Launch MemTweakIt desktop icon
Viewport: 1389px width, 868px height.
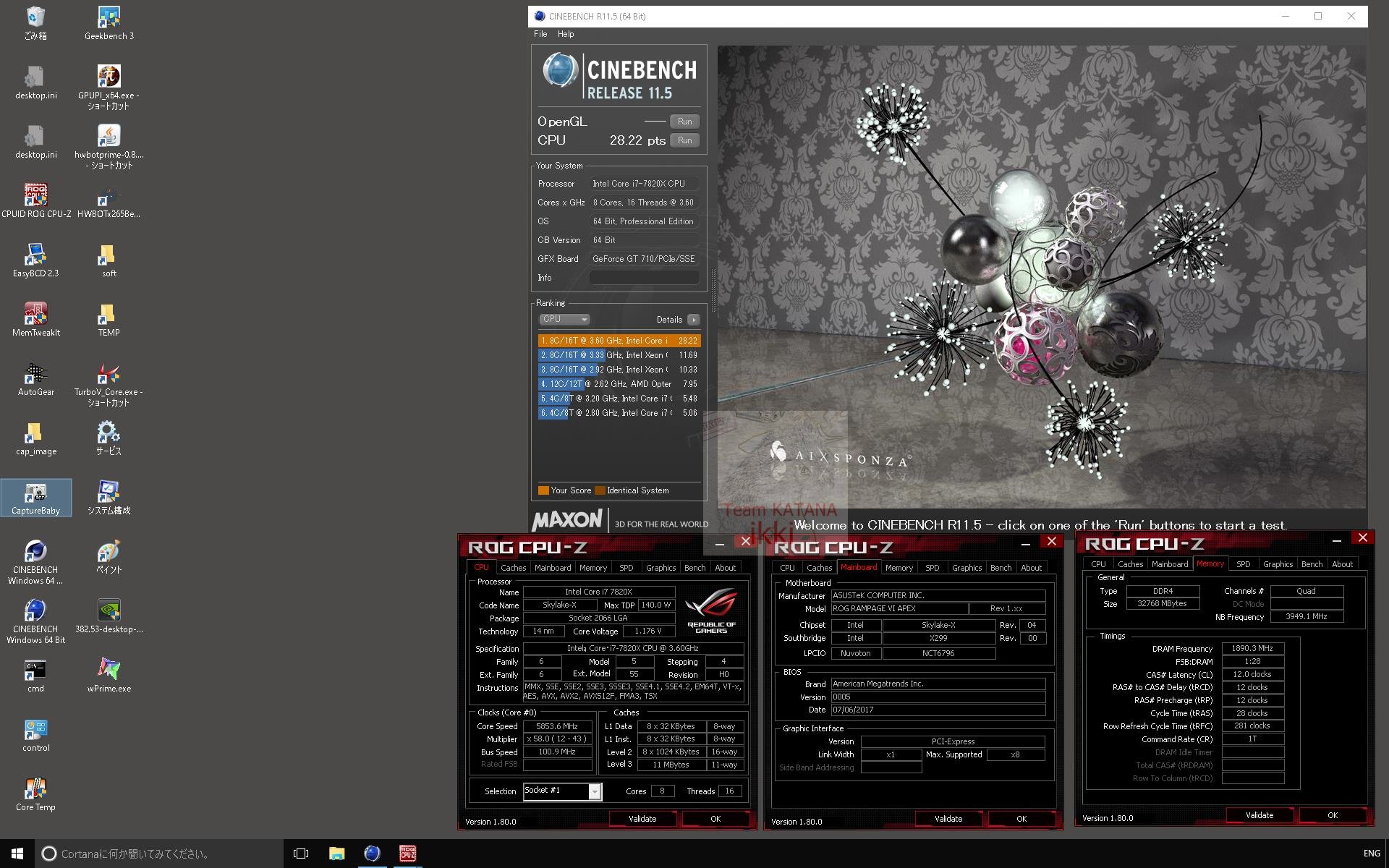pos(35,319)
